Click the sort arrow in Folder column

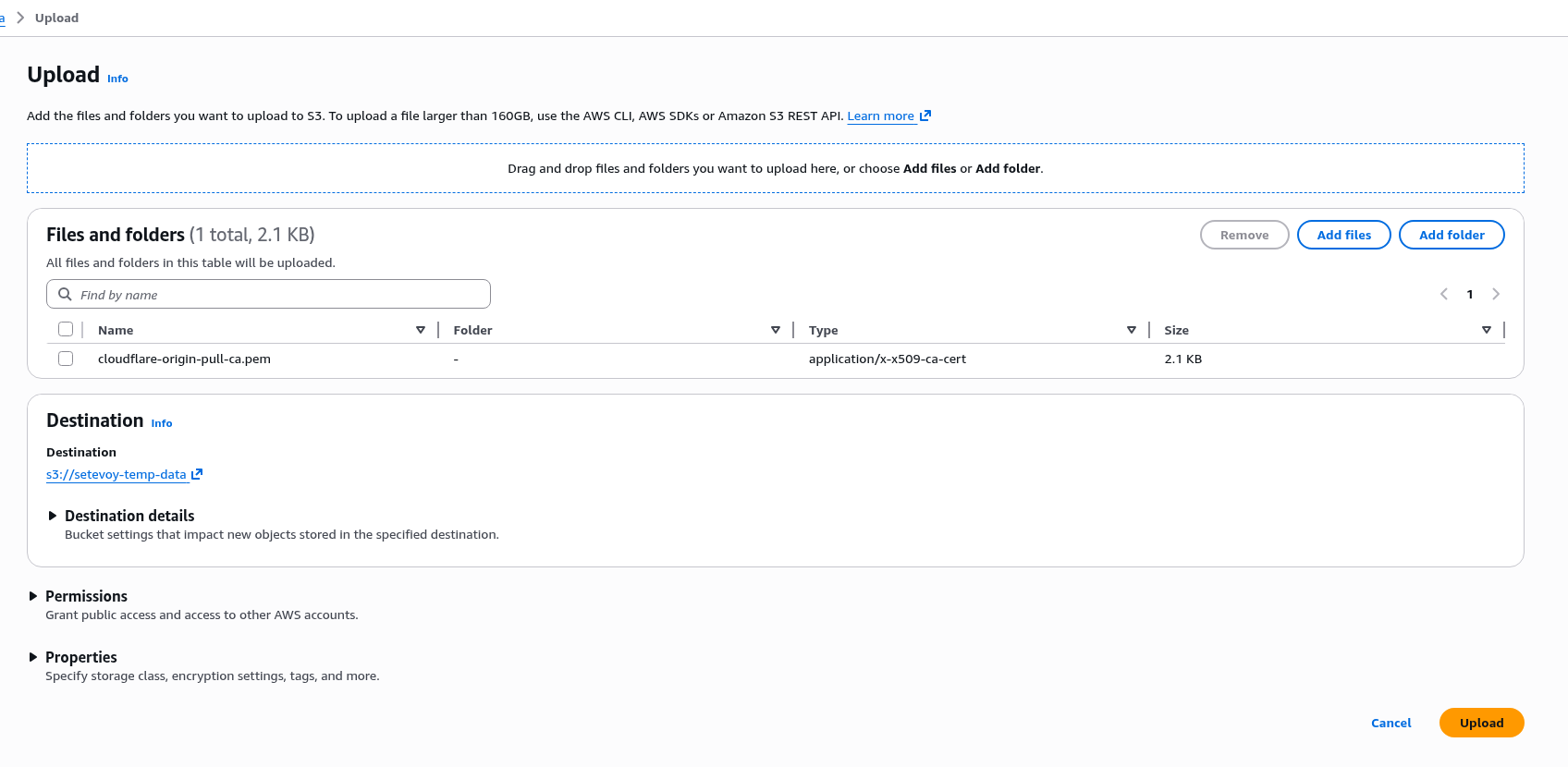pos(776,330)
